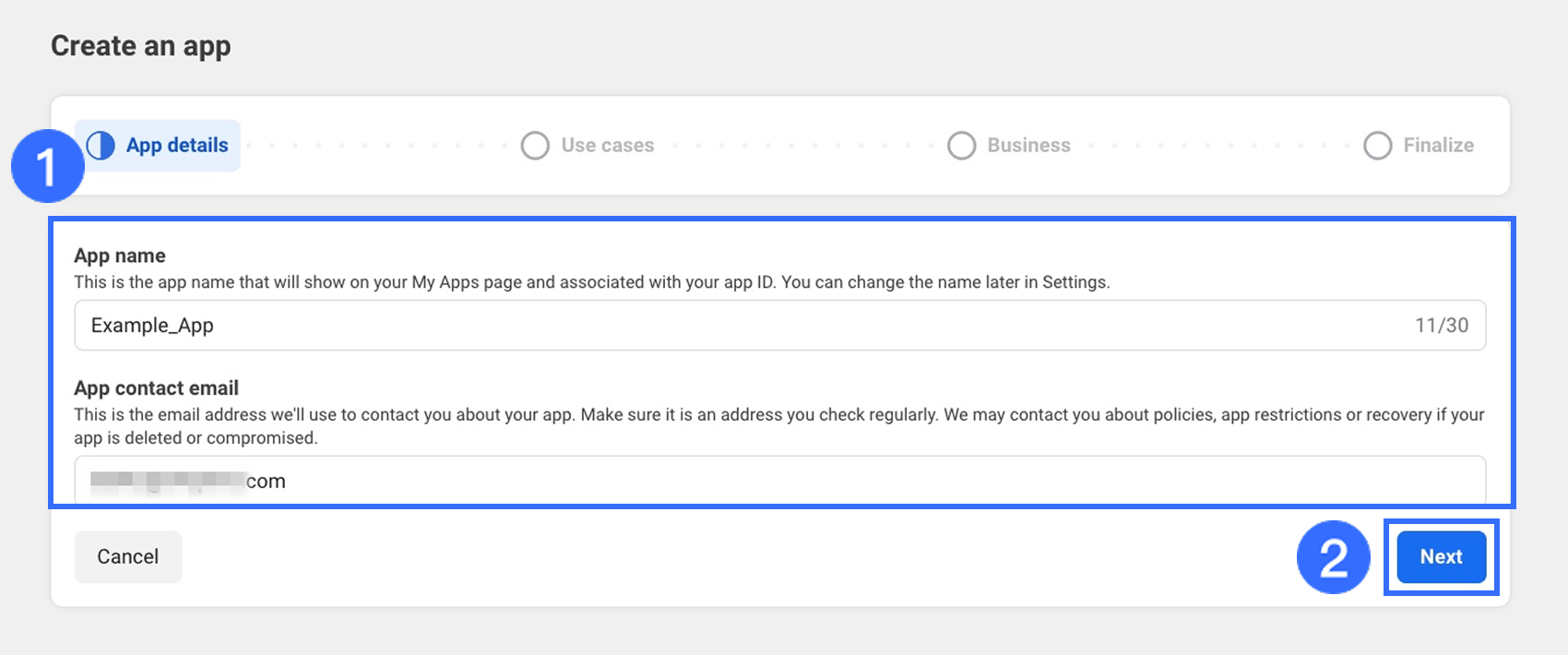This screenshot has width=1568, height=655.
Task: Click the Use cases step circle icon
Action: point(535,146)
